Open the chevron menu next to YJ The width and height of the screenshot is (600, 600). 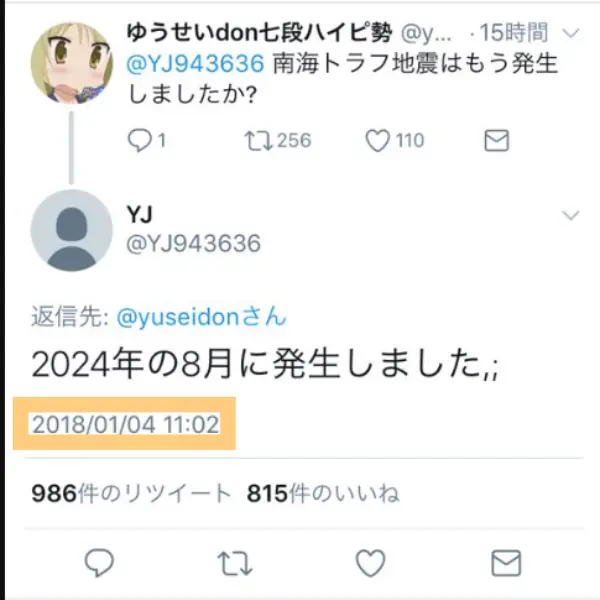571,215
